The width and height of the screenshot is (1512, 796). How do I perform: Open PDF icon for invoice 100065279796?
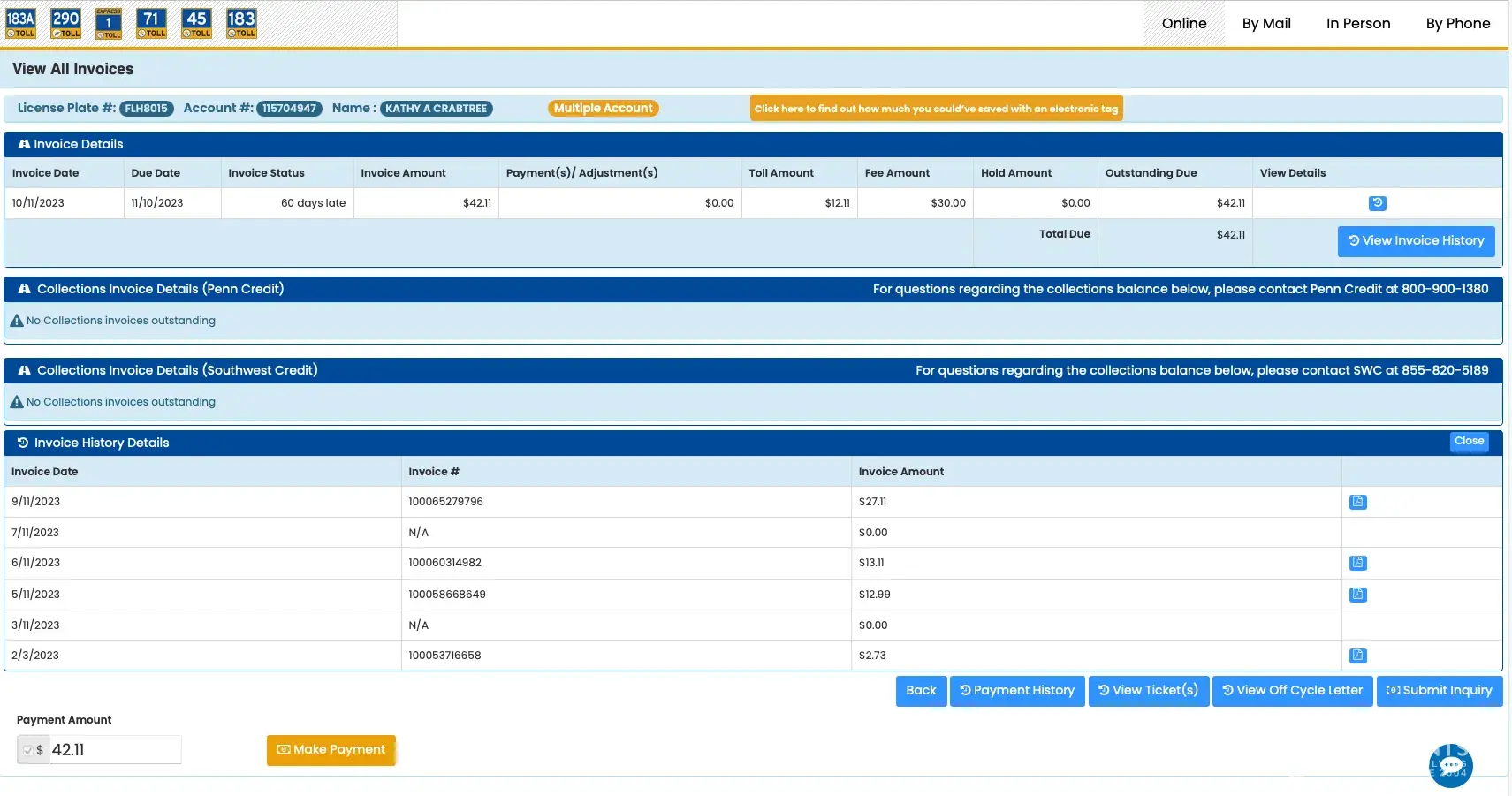1358,502
